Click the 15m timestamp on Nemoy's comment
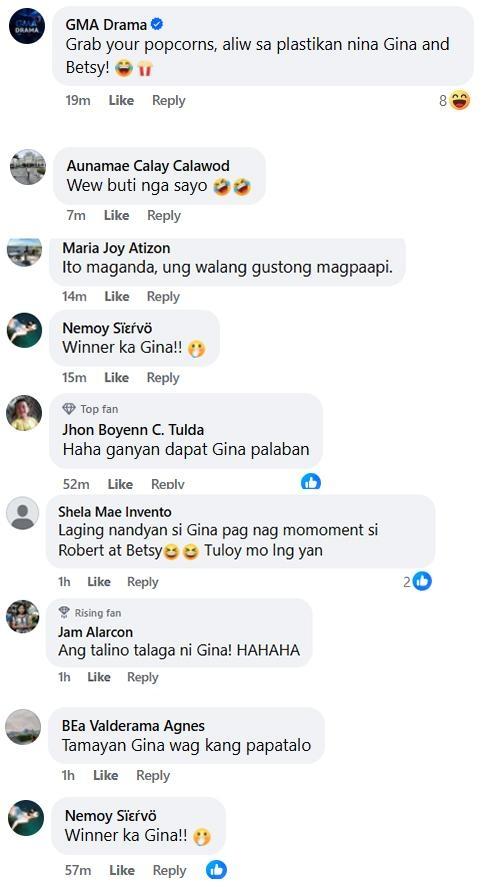The image size is (486, 888). coord(74,377)
